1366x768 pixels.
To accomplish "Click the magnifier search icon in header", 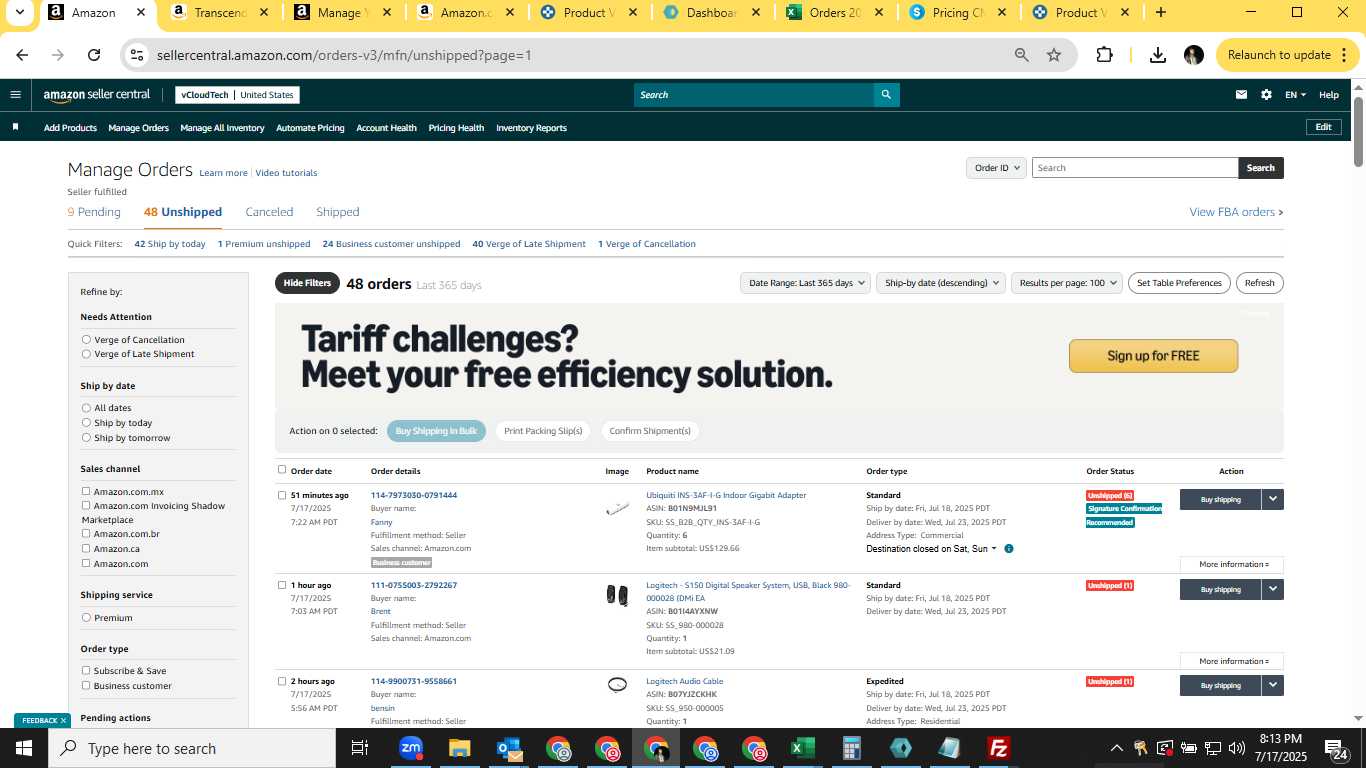I will [886, 95].
